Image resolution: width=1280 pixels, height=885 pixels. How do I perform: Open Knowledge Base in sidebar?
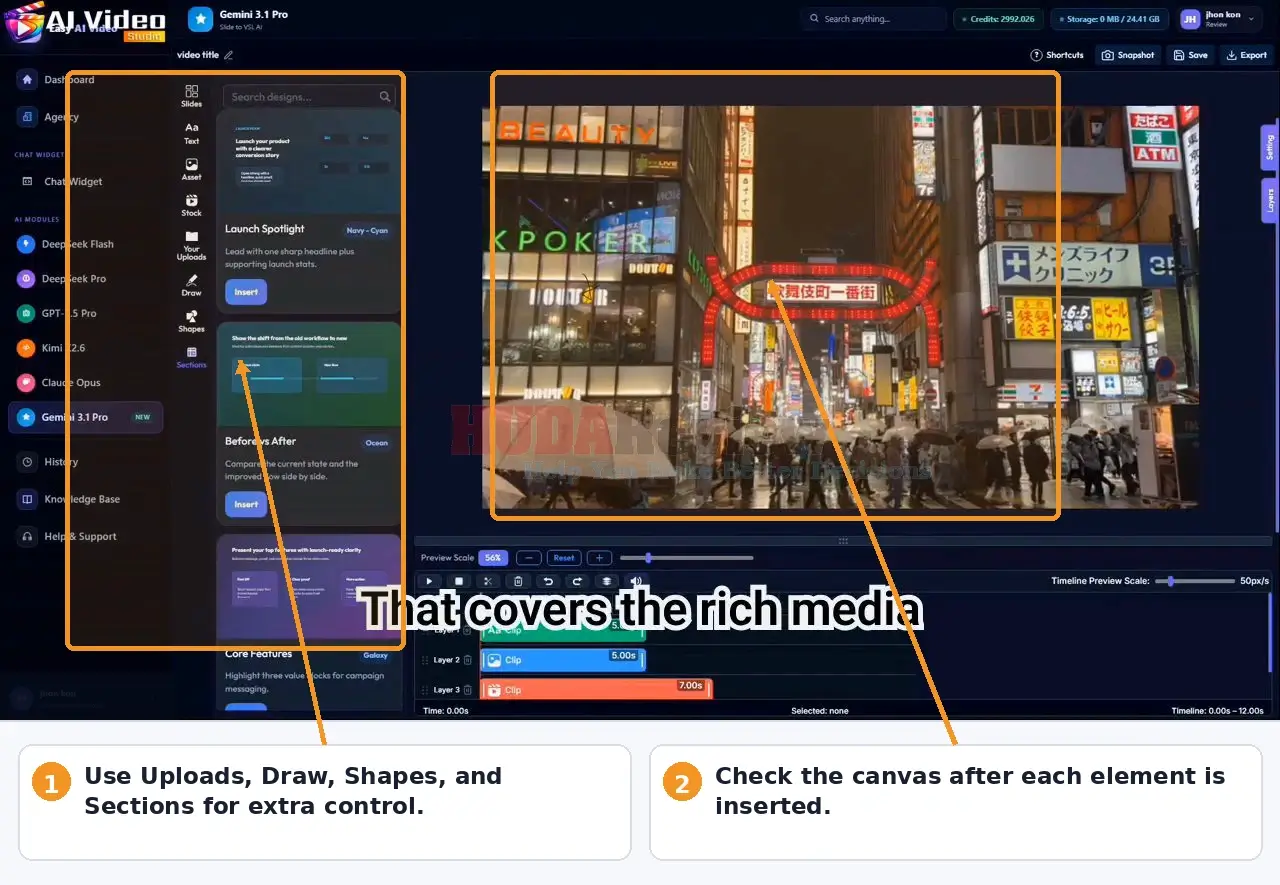click(70, 499)
